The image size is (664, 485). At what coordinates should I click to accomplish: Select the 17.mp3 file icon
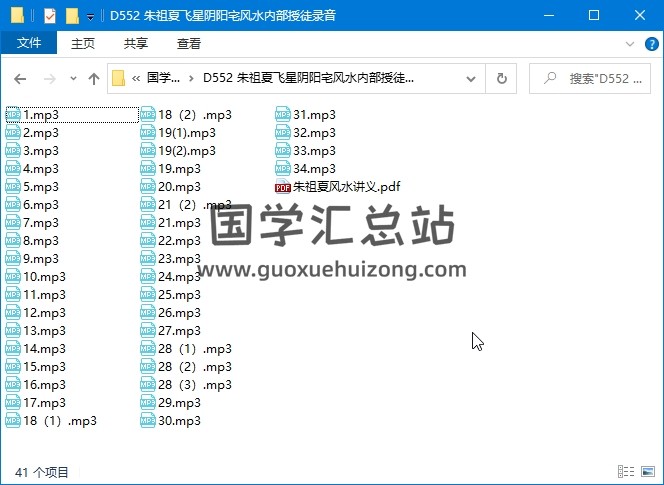click(13, 403)
